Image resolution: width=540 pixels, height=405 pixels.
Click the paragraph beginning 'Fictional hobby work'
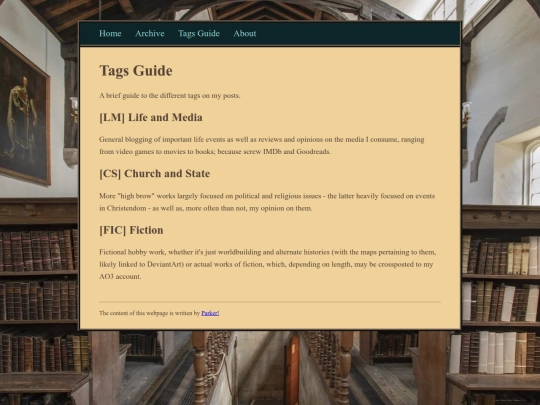pos(268,264)
